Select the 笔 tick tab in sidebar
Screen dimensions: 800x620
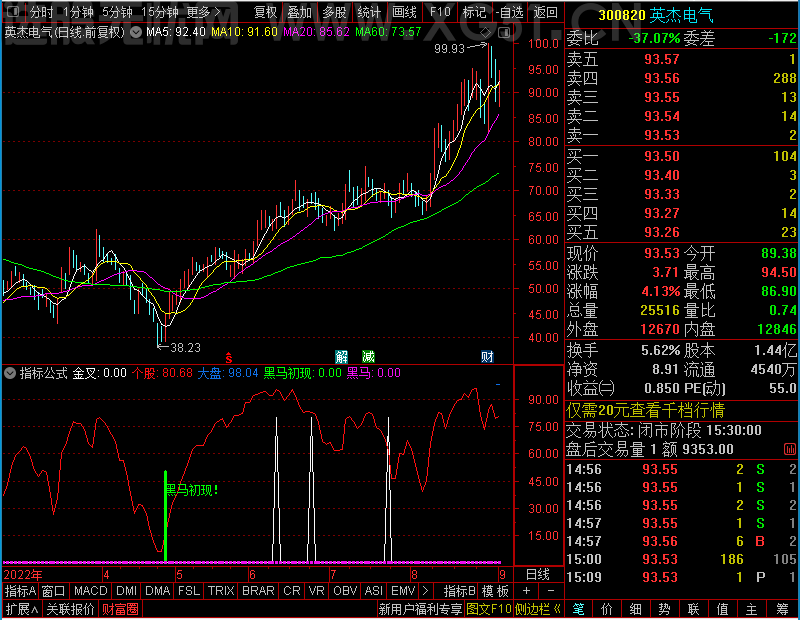[x=578, y=609]
